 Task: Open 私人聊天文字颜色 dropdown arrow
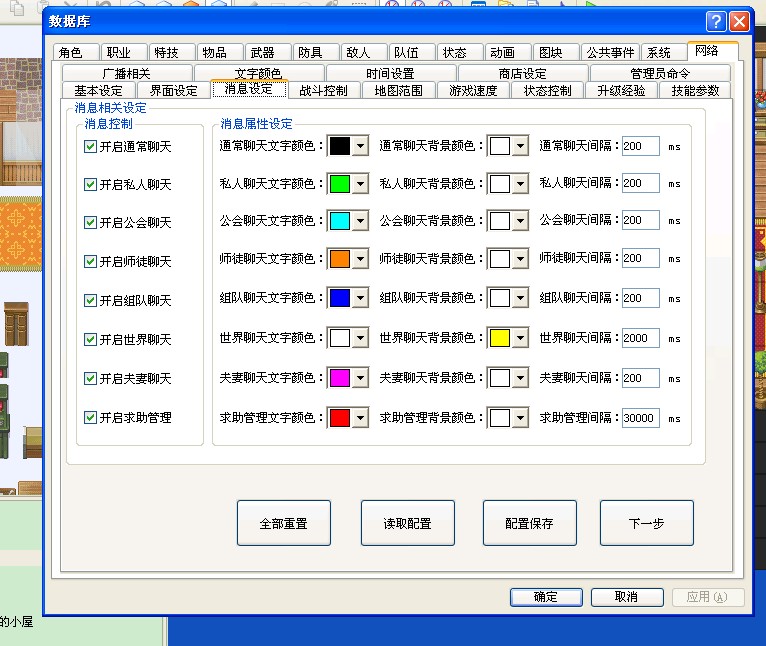click(x=361, y=184)
